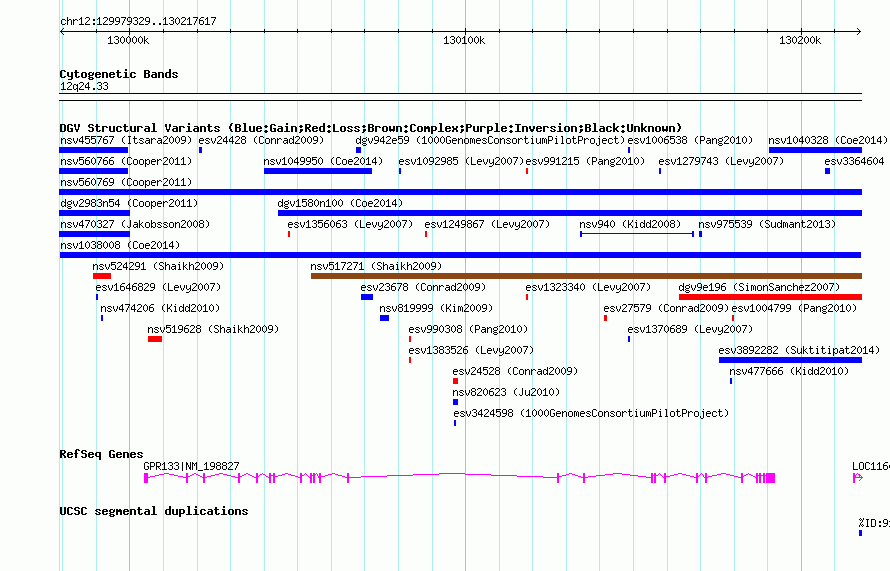Image resolution: width=890 pixels, height=571 pixels.
Task: Open esv990308 (Pang2010) label
Action: pos(468,329)
